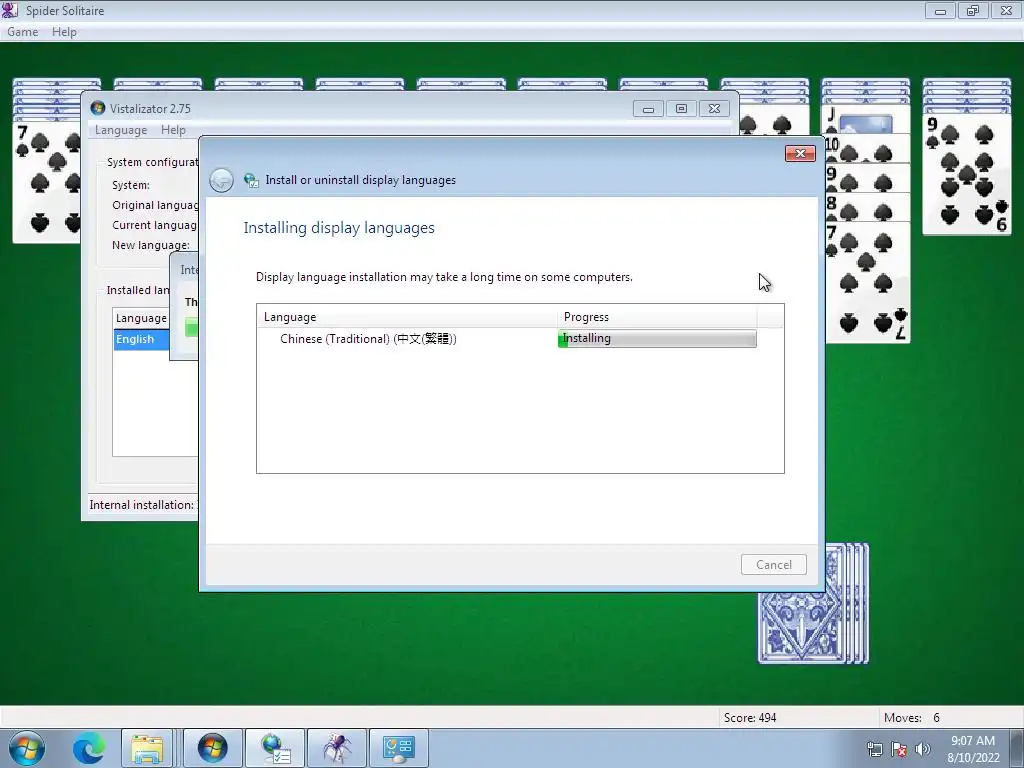Open the Help menu in Spider Solitaire
This screenshot has height=768, width=1024.
point(64,31)
